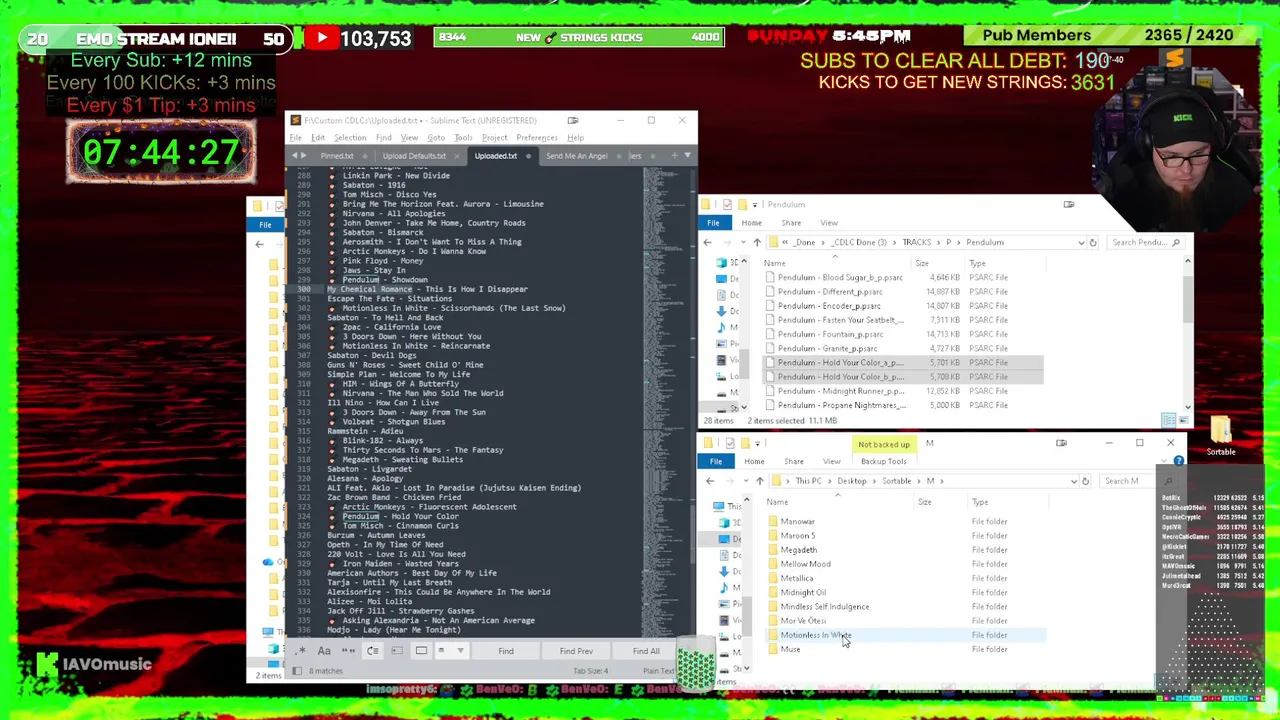Screen dimensions: 1280x720
Task: Open tab list dropdown in Sublime
Action: tap(687, 156)
